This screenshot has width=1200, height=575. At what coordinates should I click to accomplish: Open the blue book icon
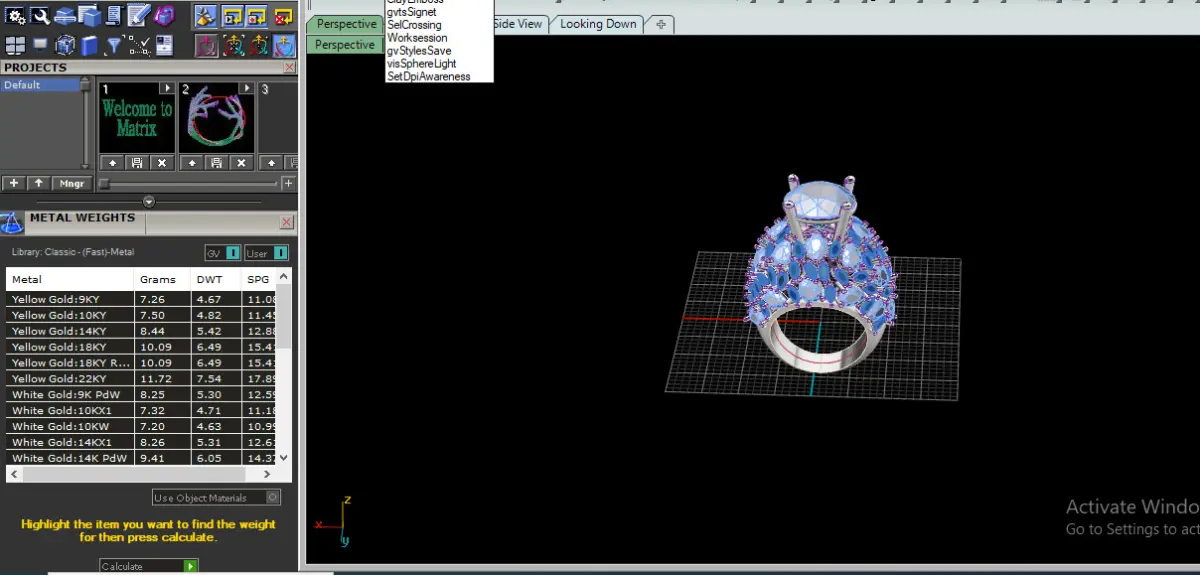pos(89,45)
